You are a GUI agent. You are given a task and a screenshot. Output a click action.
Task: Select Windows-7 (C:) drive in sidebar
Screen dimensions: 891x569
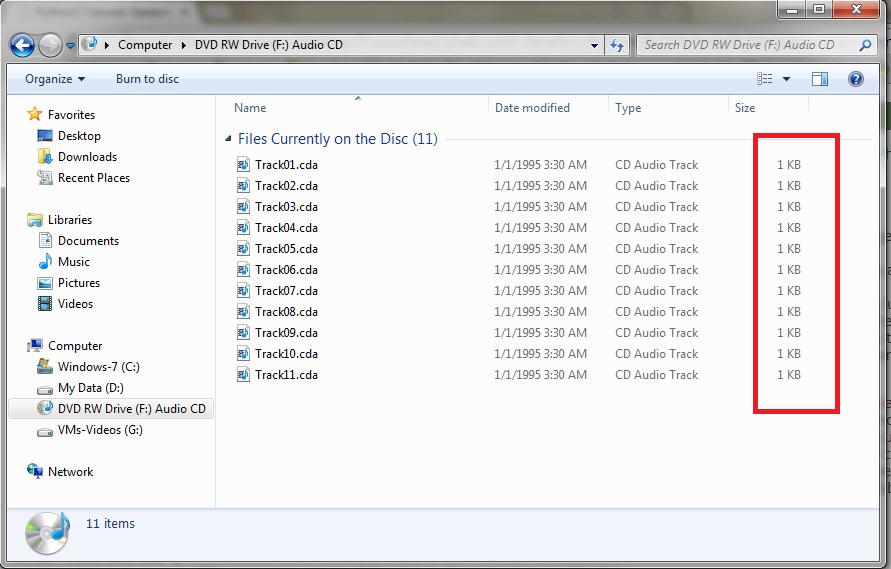pos(98,367)
